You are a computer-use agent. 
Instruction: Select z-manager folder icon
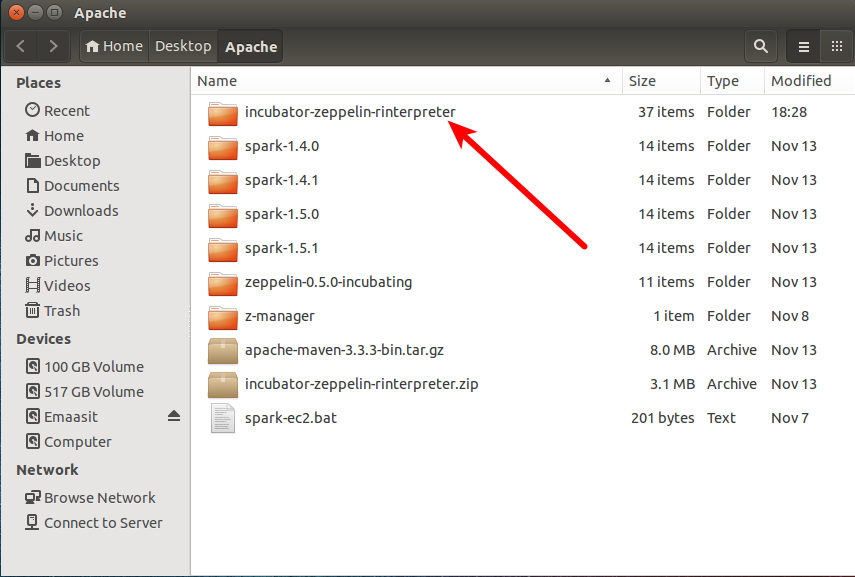pos(222,317)
